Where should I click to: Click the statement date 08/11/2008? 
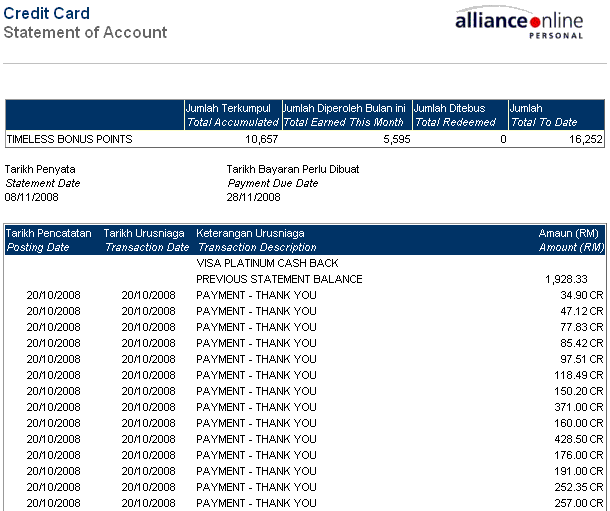pos(31,197)
